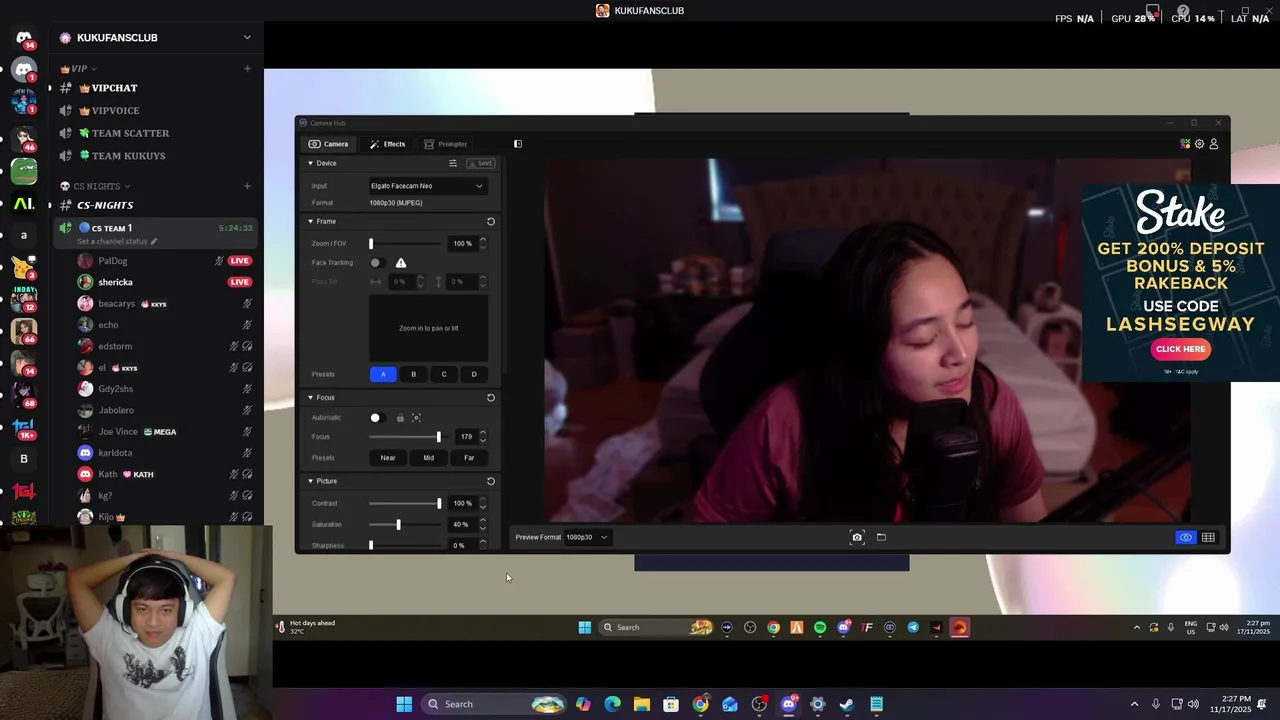This screenshot has height=720, width=1280.
Task: Switch to the Effects tab
Action: tap(387, 144)
